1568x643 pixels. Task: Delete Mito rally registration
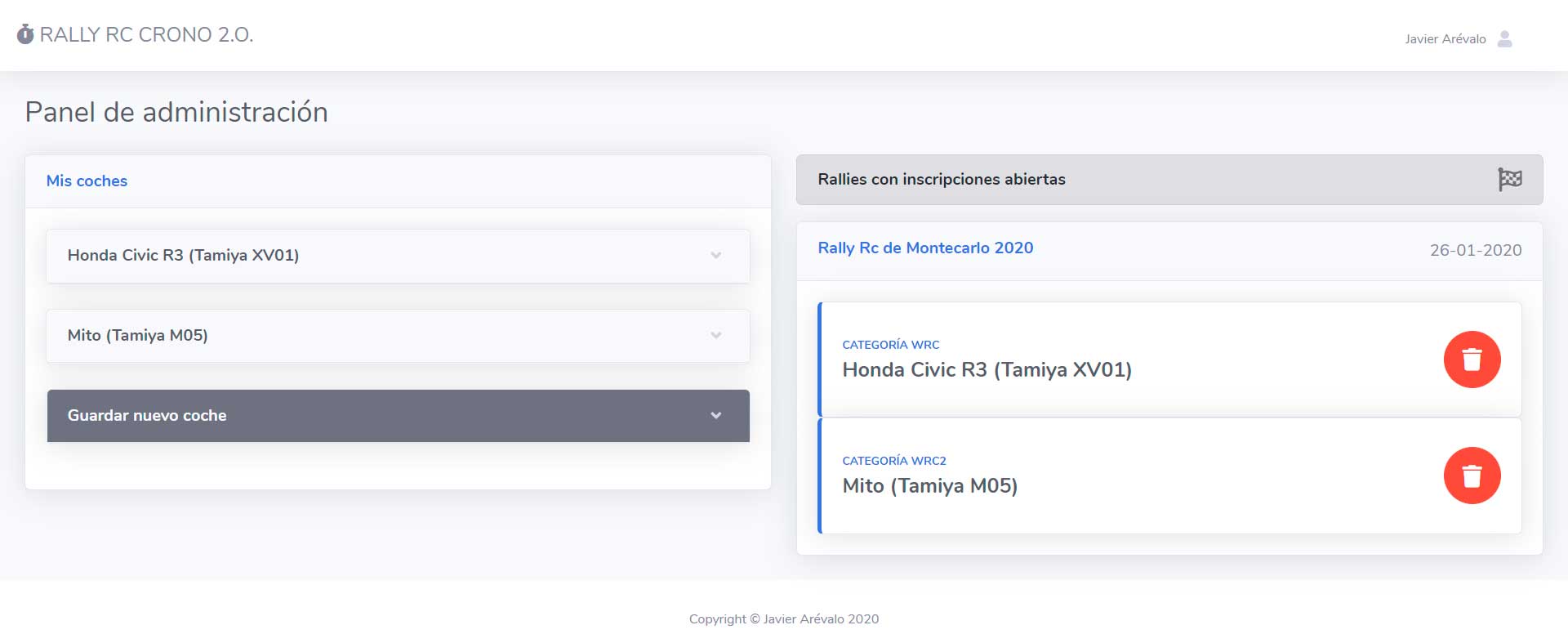[x=1472, y=476]
